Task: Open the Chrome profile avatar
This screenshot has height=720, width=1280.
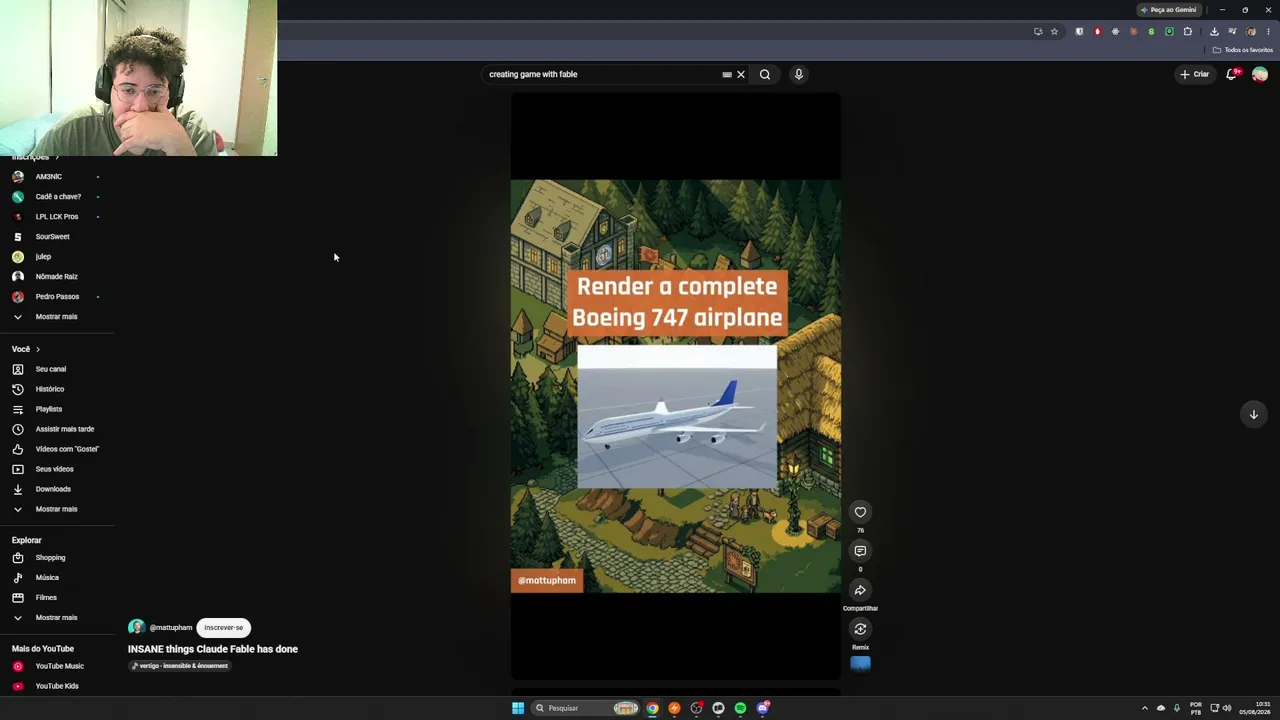Action: tap(1250, 31)
